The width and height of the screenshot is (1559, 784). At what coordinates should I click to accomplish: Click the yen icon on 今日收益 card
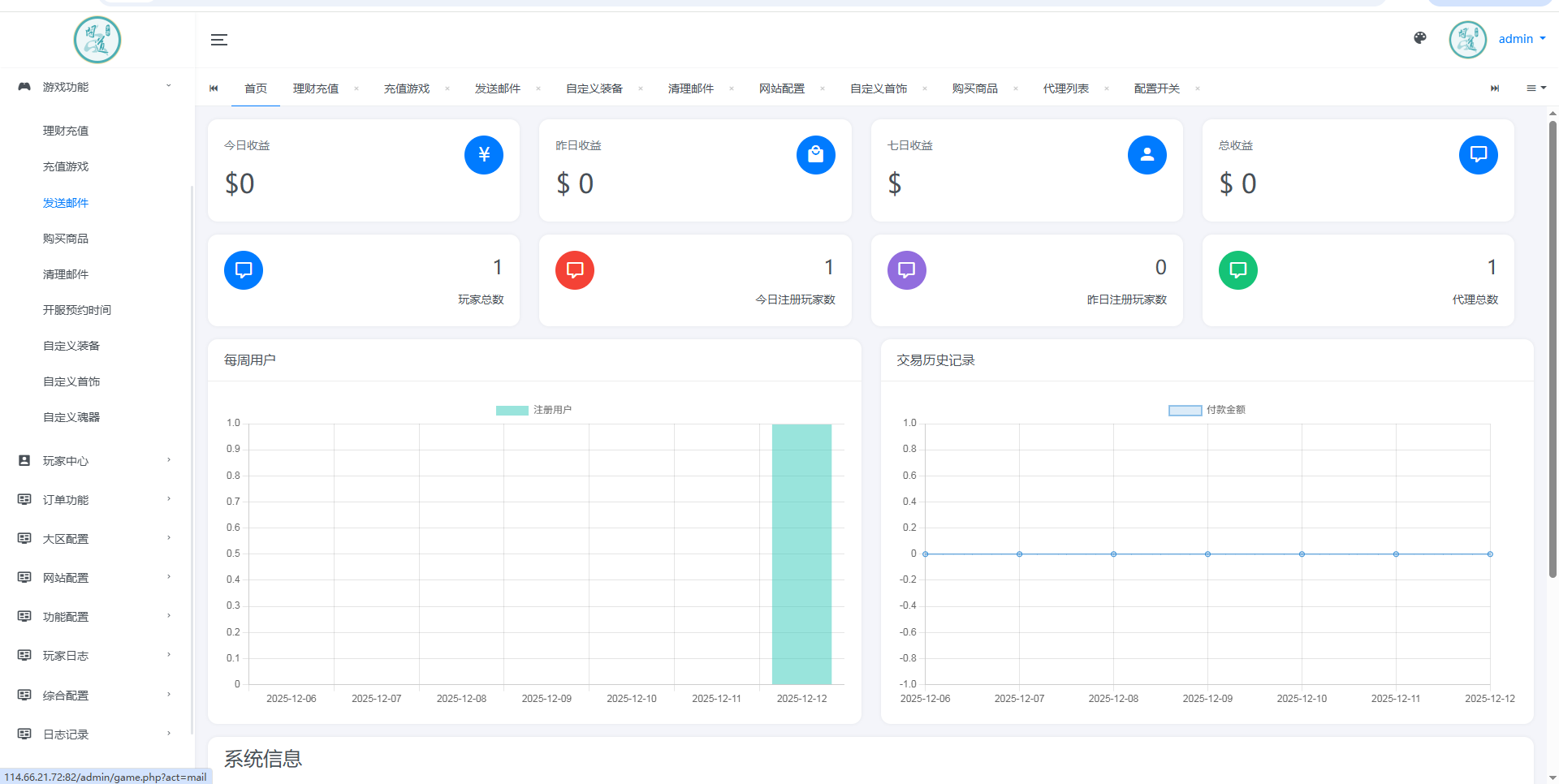click(484, 155)
